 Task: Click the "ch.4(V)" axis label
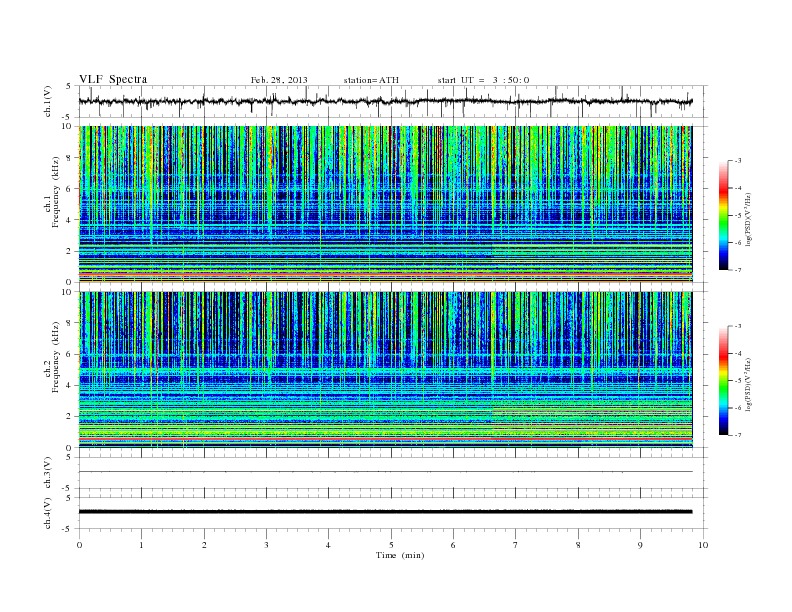48,513
